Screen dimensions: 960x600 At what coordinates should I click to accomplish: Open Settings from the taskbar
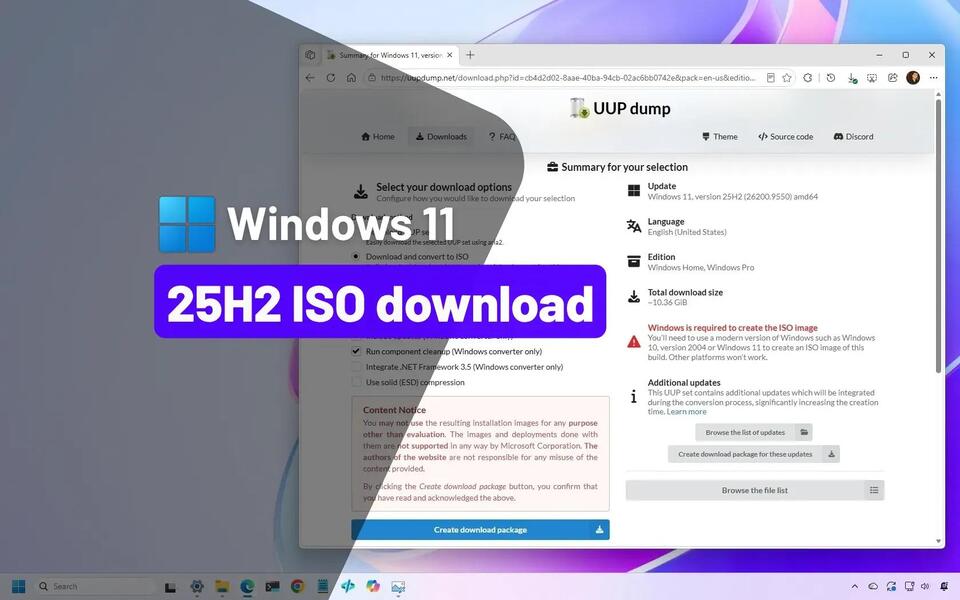tap(197, 587)
